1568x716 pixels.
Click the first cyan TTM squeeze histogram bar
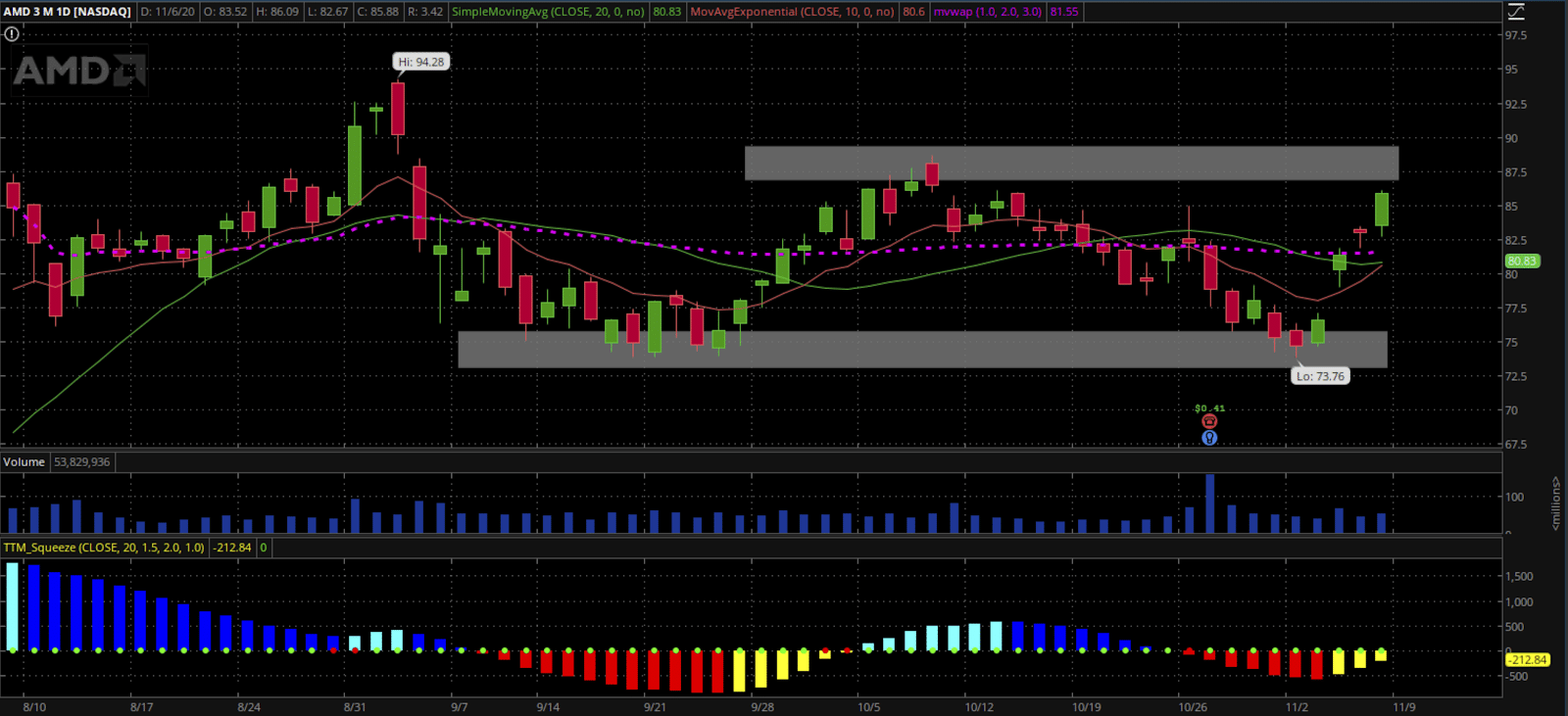tap(12, 606)
